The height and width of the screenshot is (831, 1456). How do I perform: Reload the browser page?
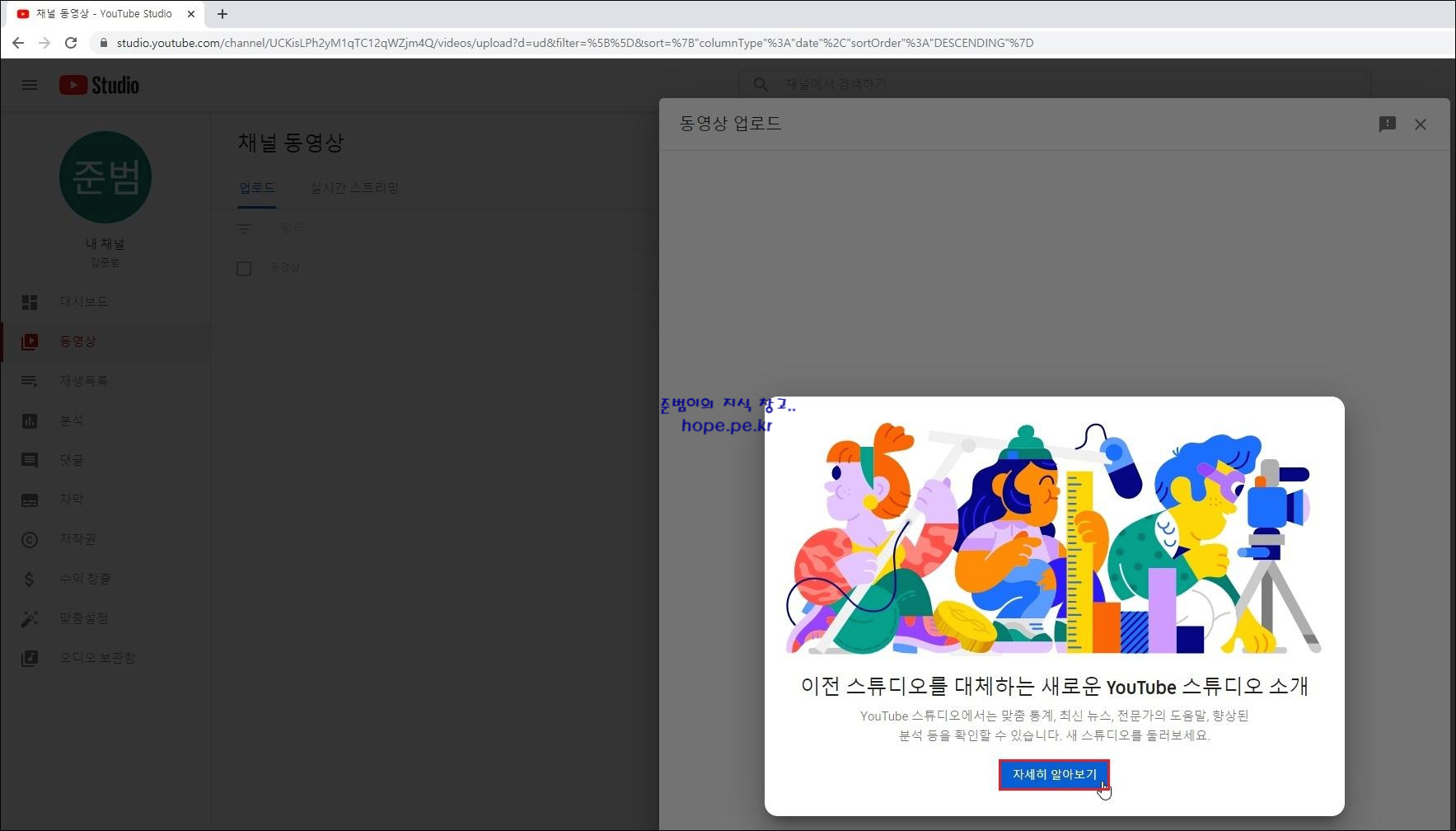pos(71,43)
